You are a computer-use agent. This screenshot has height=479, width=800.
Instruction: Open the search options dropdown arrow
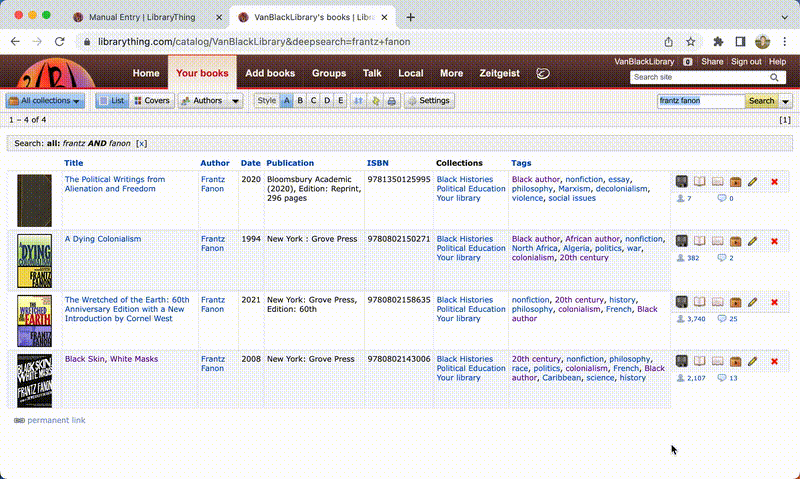(x=786, y=101)
